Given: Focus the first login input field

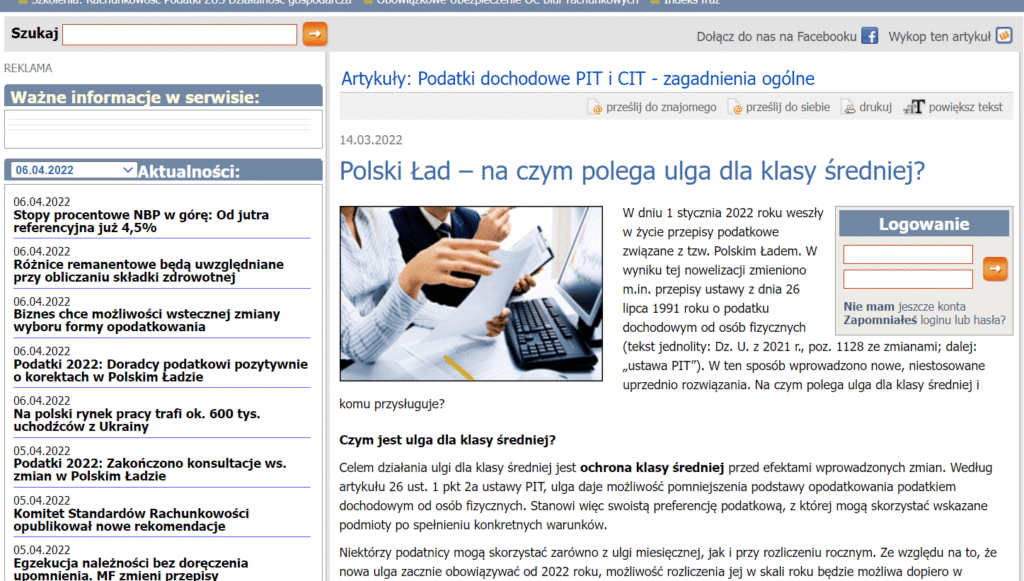Looking at the screenshot, I should [x=907, y=255].
